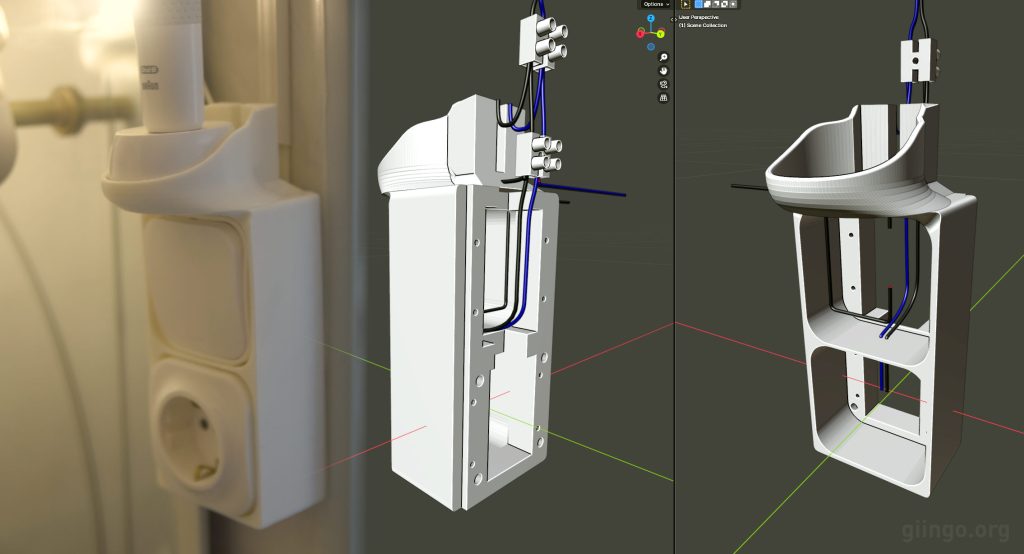Choose the Invert Selection mode icon
The image size is (1024, 554).
pos(725,5)
